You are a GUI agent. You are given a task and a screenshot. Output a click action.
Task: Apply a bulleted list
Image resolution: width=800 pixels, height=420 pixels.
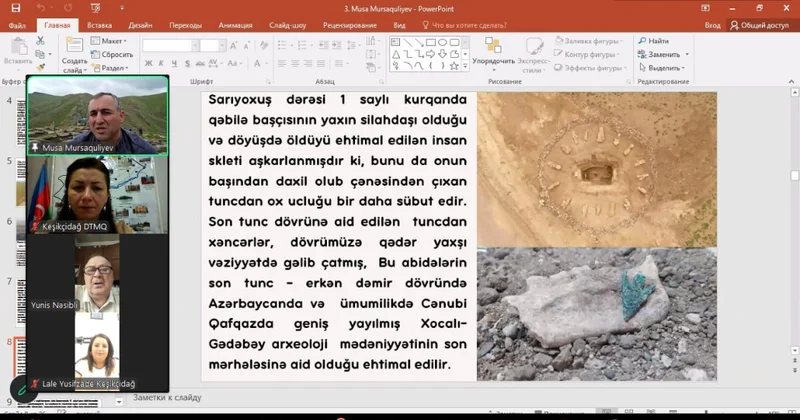(x=282, y=46)
